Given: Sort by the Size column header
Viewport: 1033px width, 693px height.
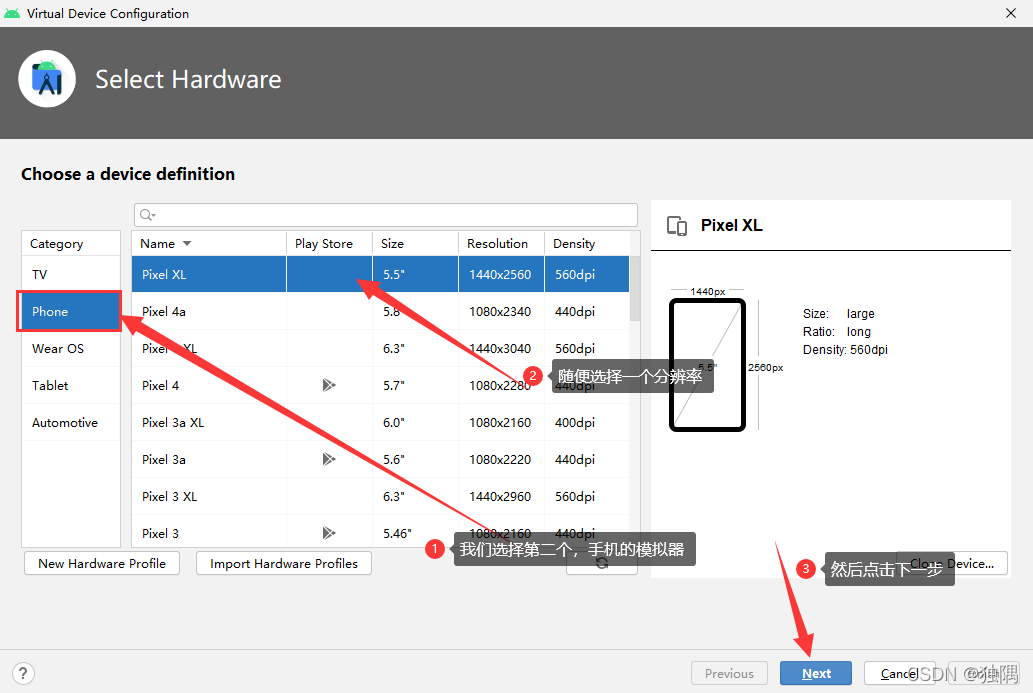Looking at the screenshot, I should pos(416,243).
